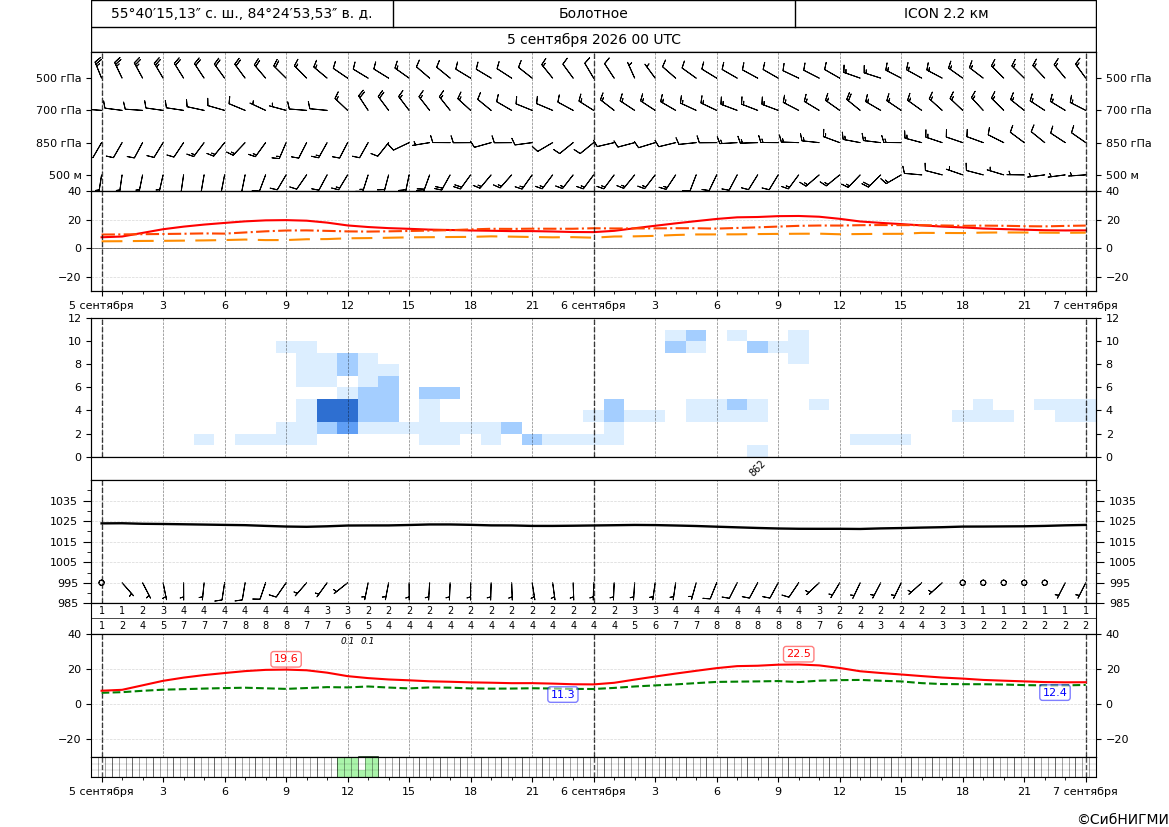
Task: Click the blue 11.3 minimum temperature label
Action: click(562, 694)
